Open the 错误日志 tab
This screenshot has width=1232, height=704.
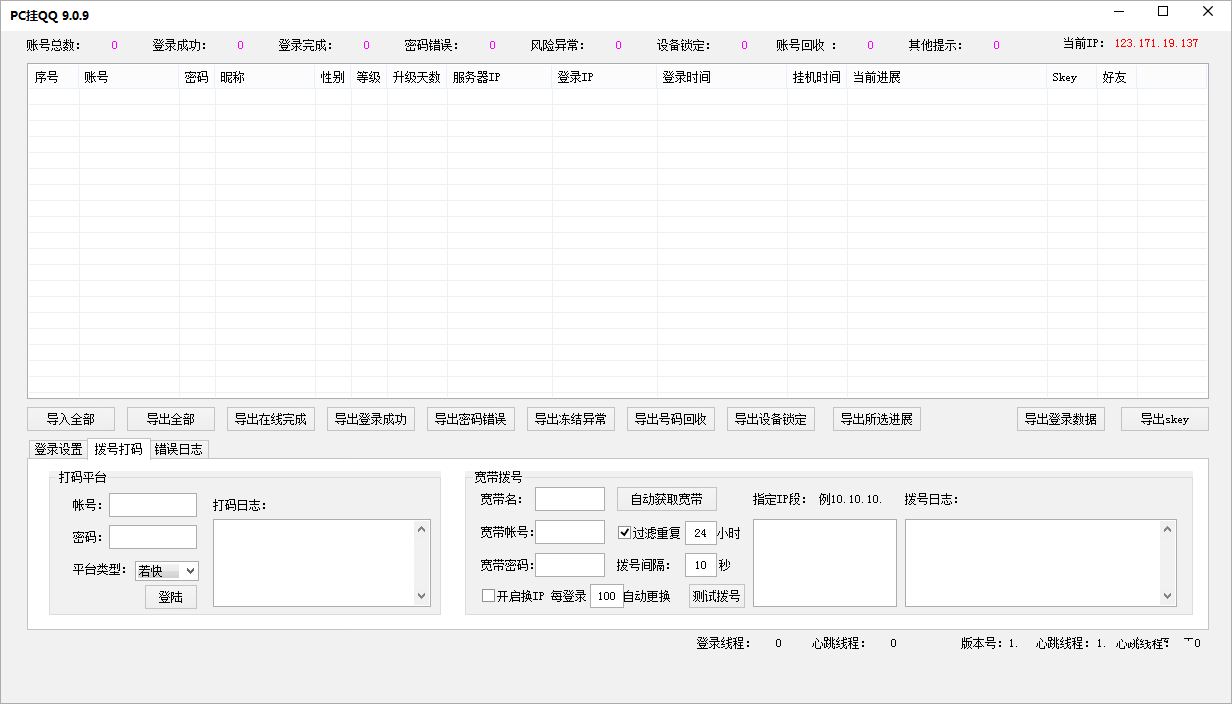click(x=179, y=449)
